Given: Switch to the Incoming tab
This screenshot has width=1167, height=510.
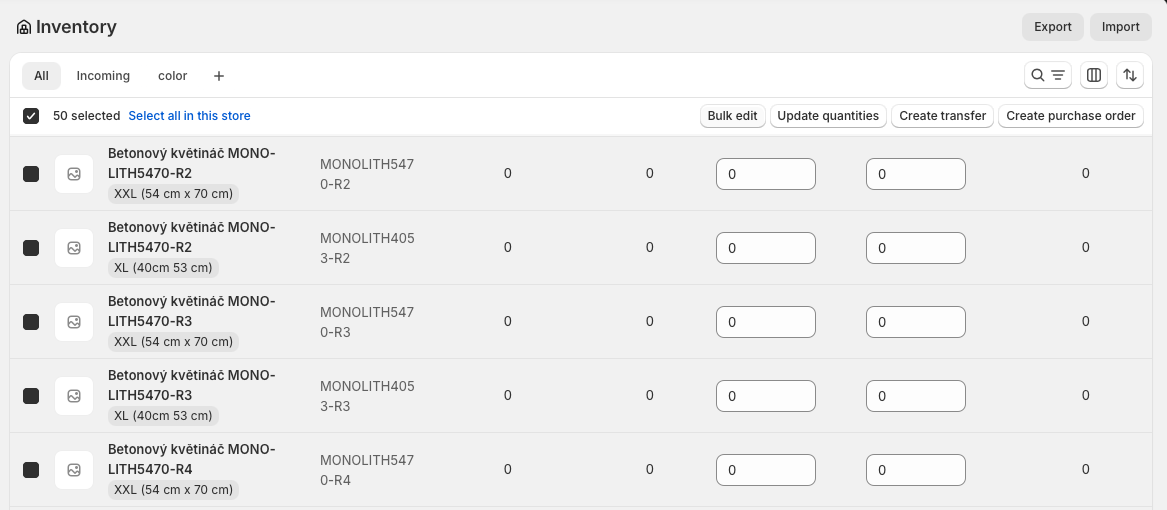Looking at the screenshot, I should tap(103, 76).
